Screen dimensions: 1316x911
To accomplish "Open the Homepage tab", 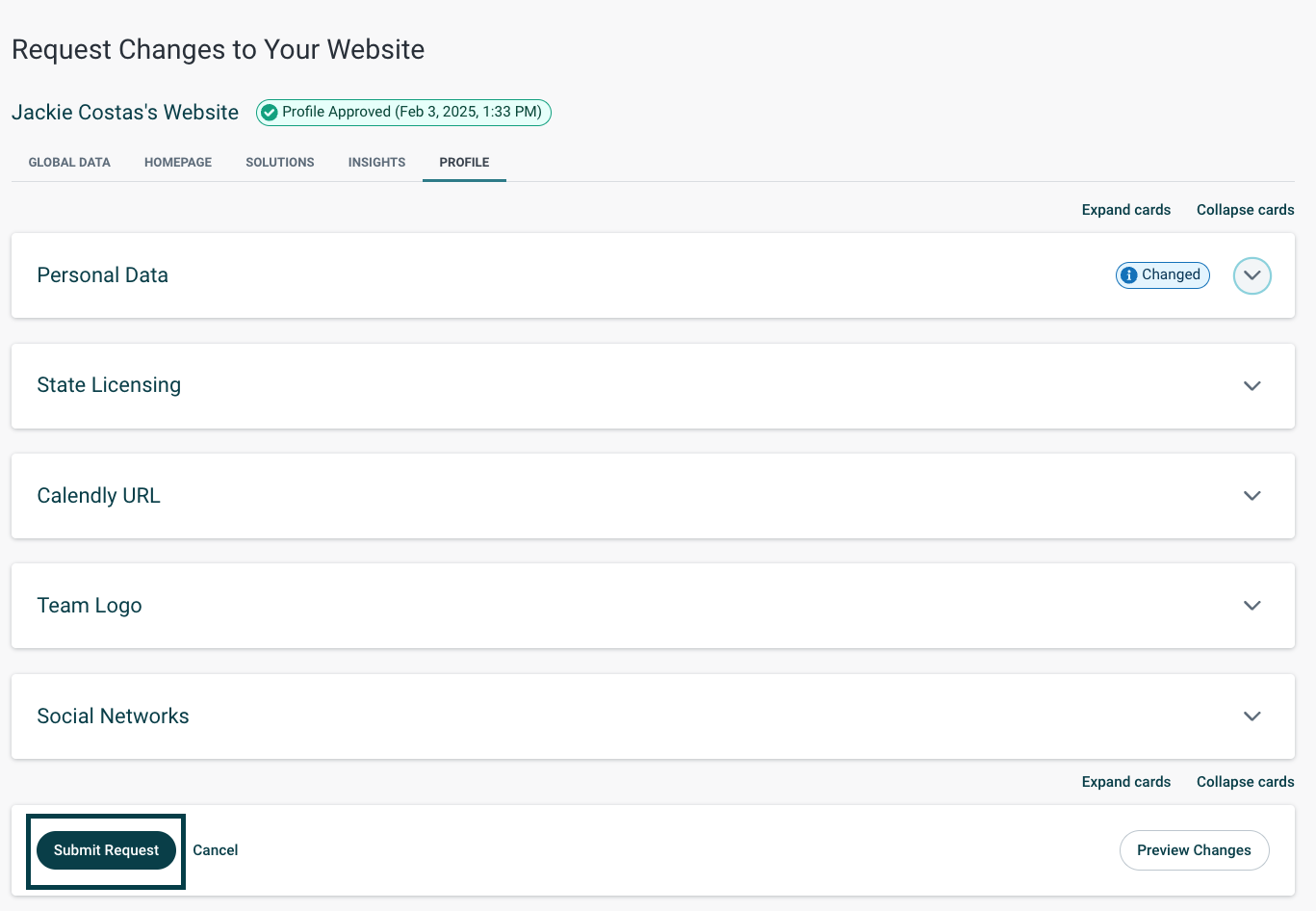I will (x=178, y=163).
